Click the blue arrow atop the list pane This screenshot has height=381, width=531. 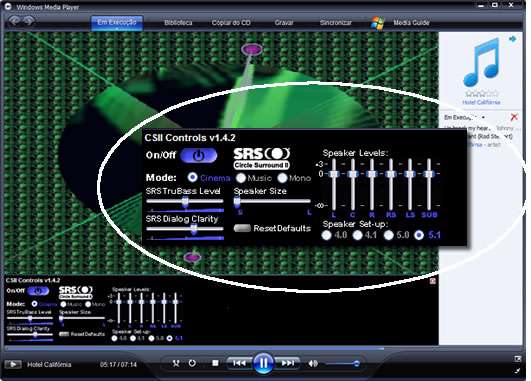pos(512,39)
